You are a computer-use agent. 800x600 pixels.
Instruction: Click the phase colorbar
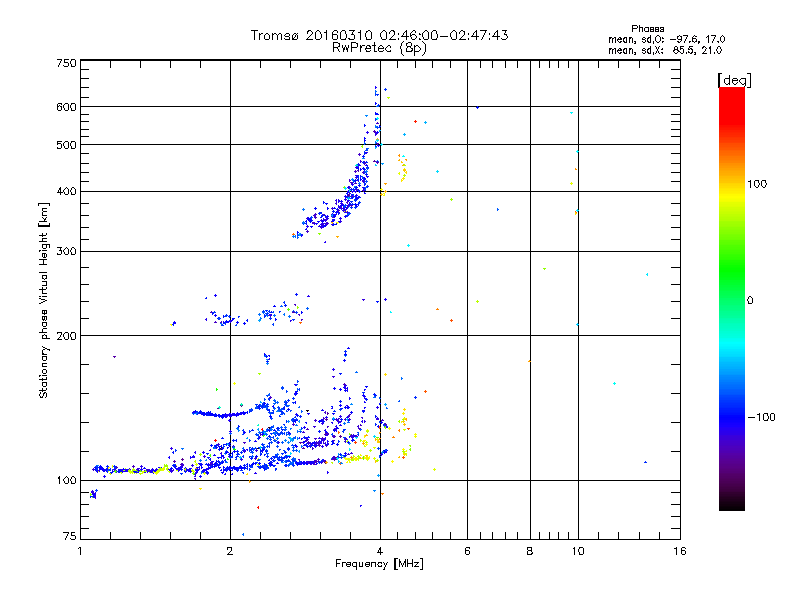[x=732, y=299]
